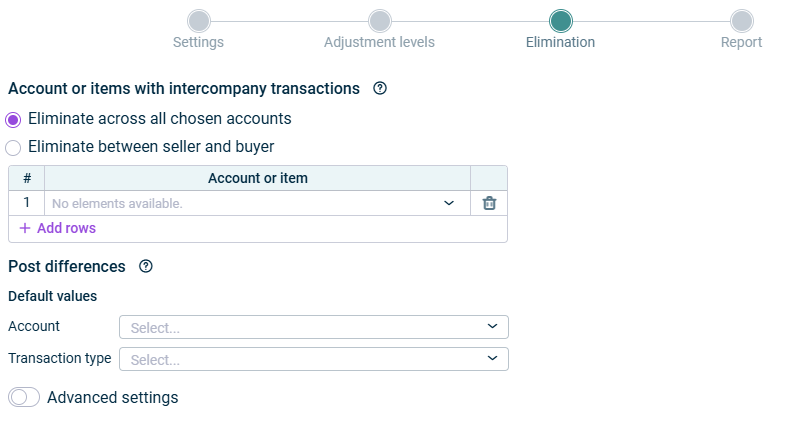Click row number 1 cell
The width and height of the screenshot is (810, 421).
(x=26, y=202)
